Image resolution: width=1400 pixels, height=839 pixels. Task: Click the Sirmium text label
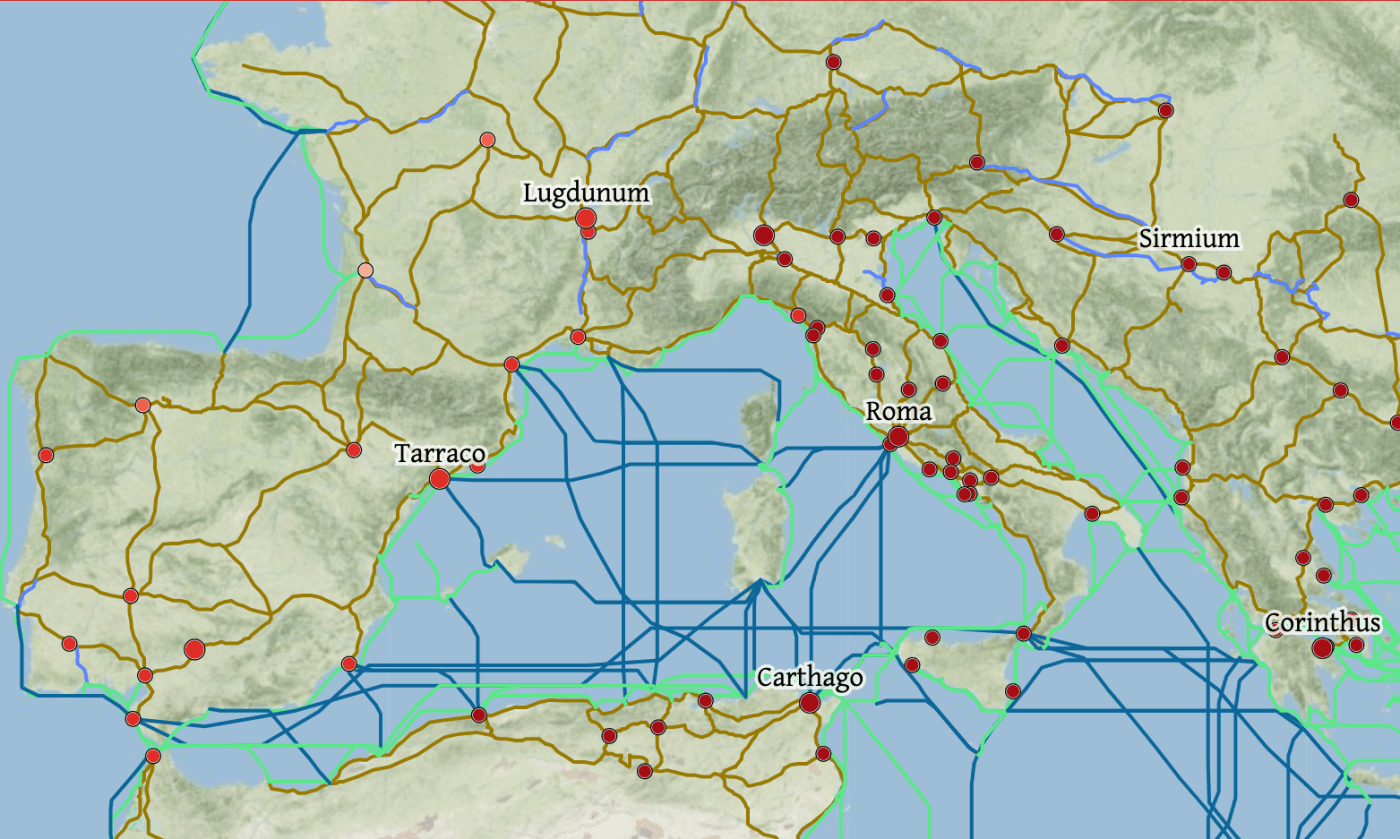[x=1188, y=239]
